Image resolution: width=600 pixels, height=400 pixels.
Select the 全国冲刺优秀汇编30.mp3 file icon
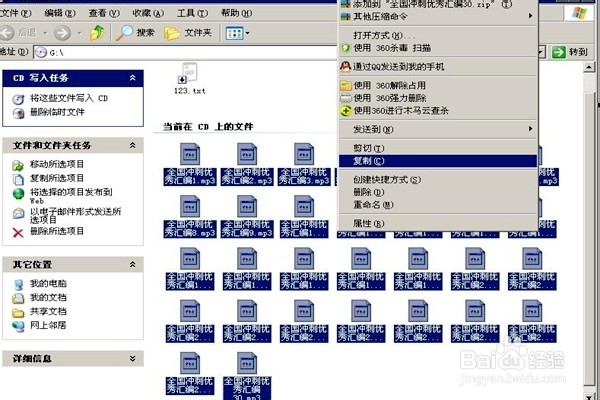point(247,363)
